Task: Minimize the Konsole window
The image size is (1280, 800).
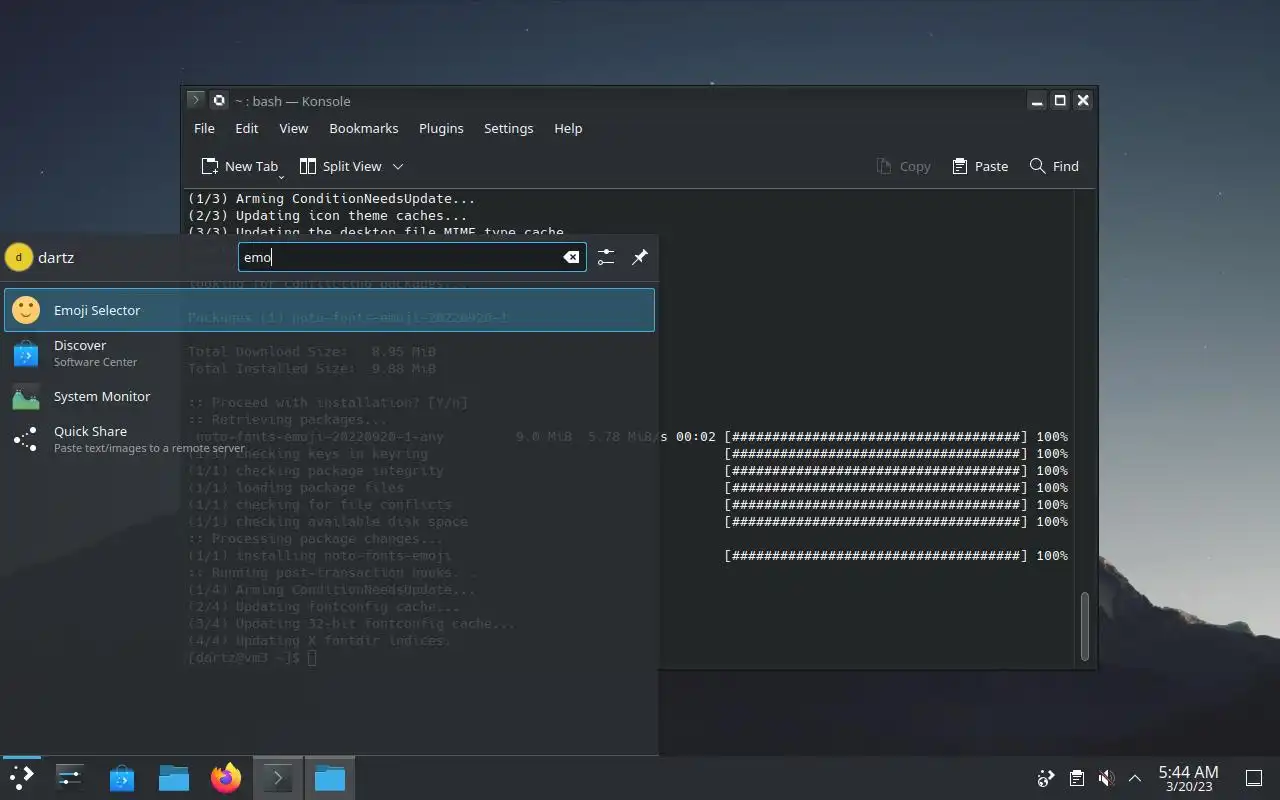Action: (1038, 100)
